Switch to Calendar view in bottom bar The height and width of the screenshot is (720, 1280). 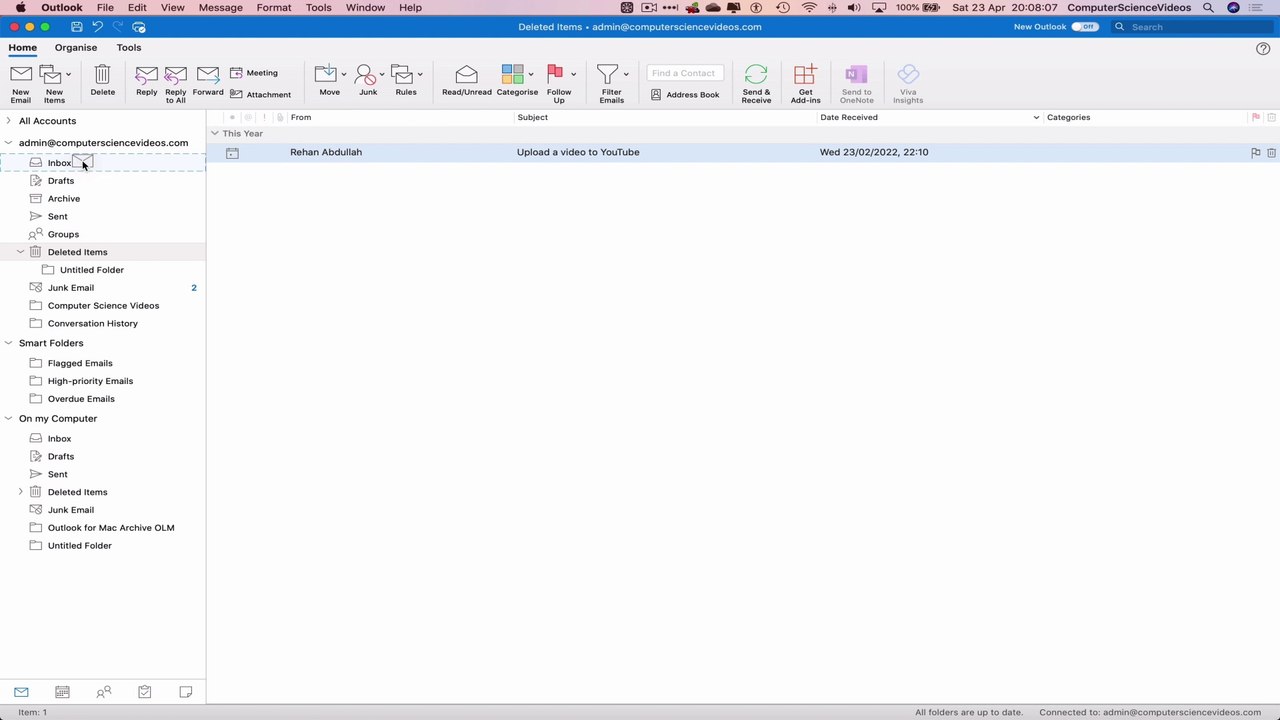coord(62,692)
